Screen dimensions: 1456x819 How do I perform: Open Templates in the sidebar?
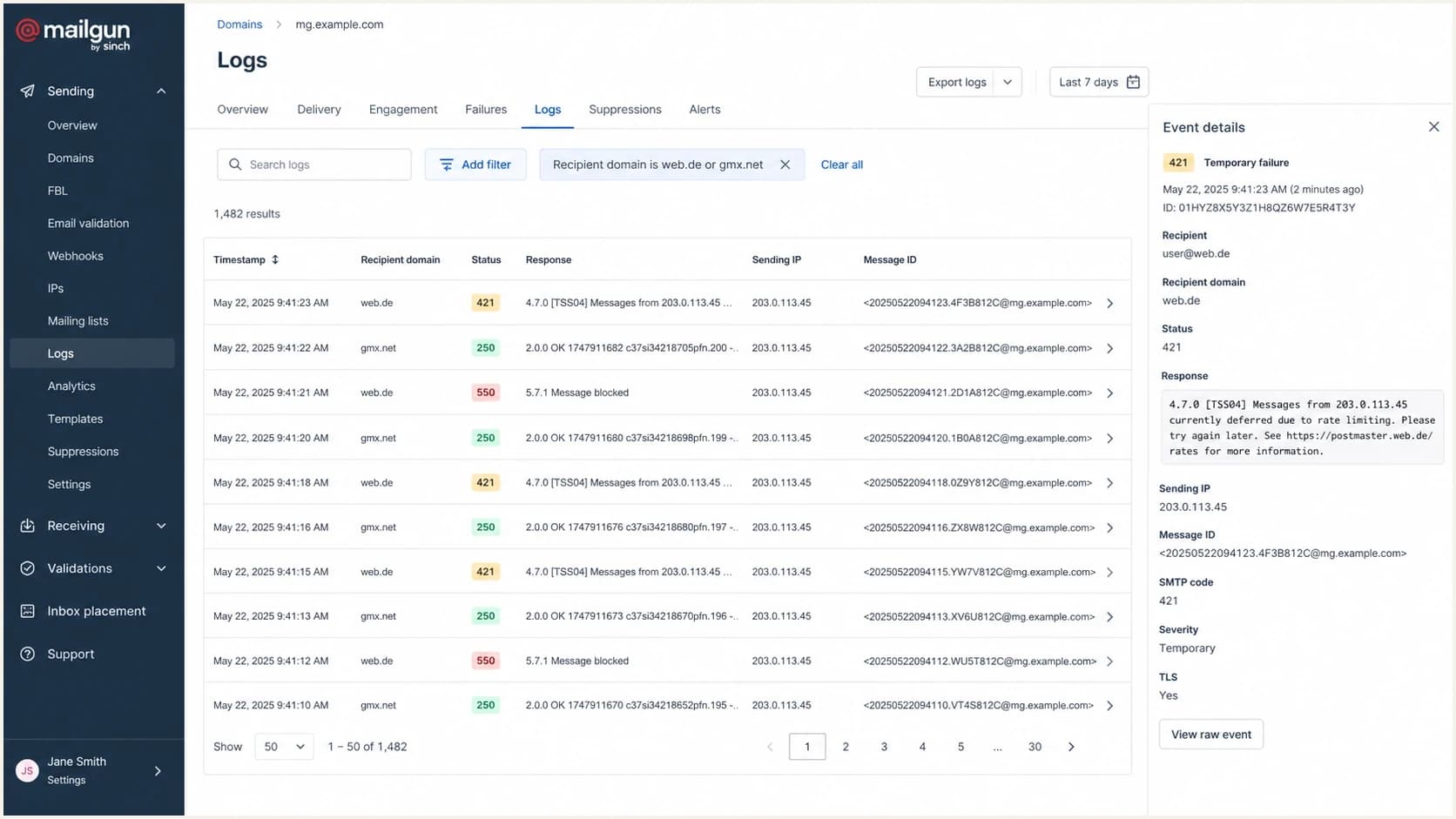pyautogui.click(x=75, y=419)
